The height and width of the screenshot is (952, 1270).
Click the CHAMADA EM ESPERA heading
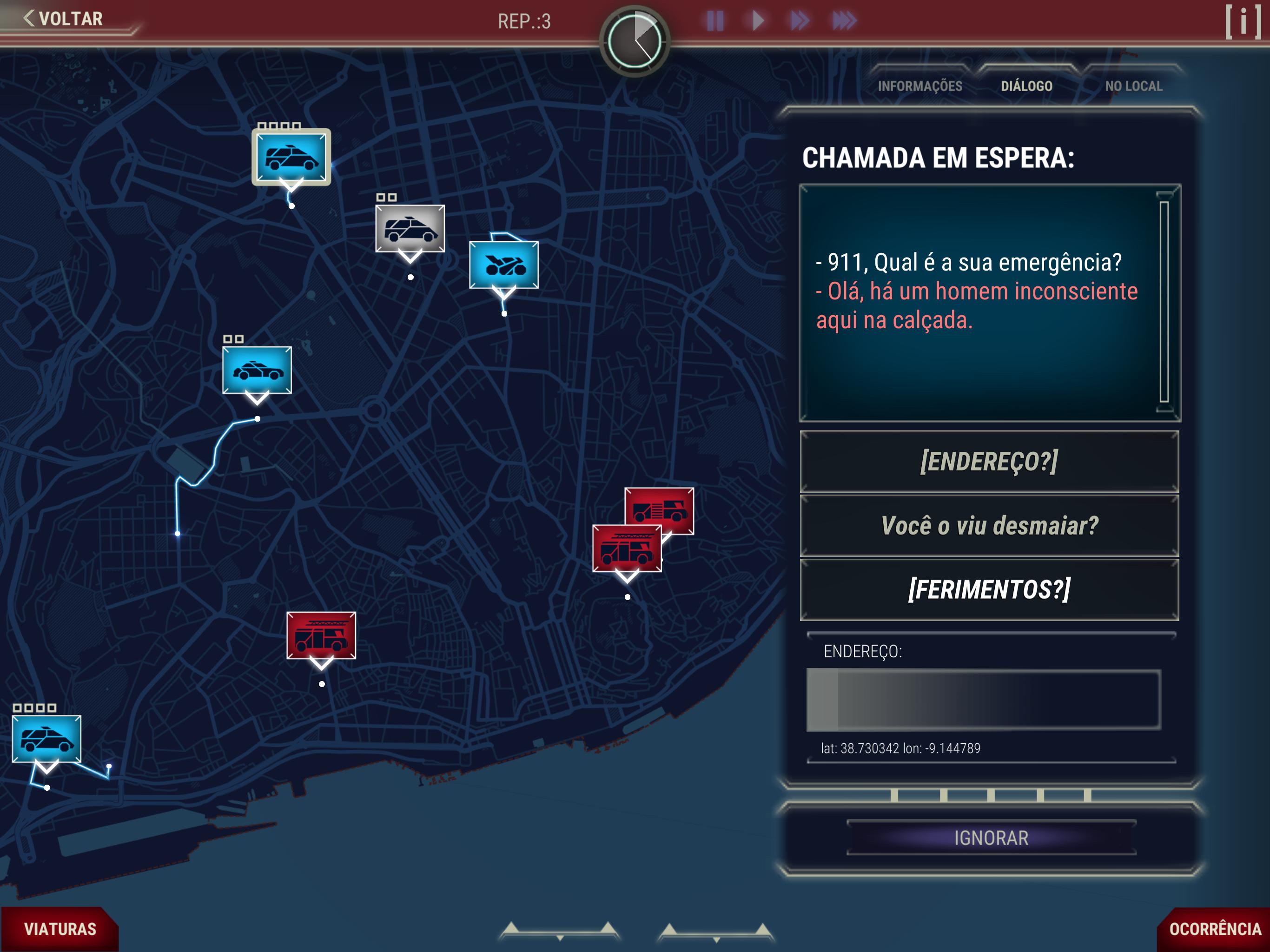(938, 158)
